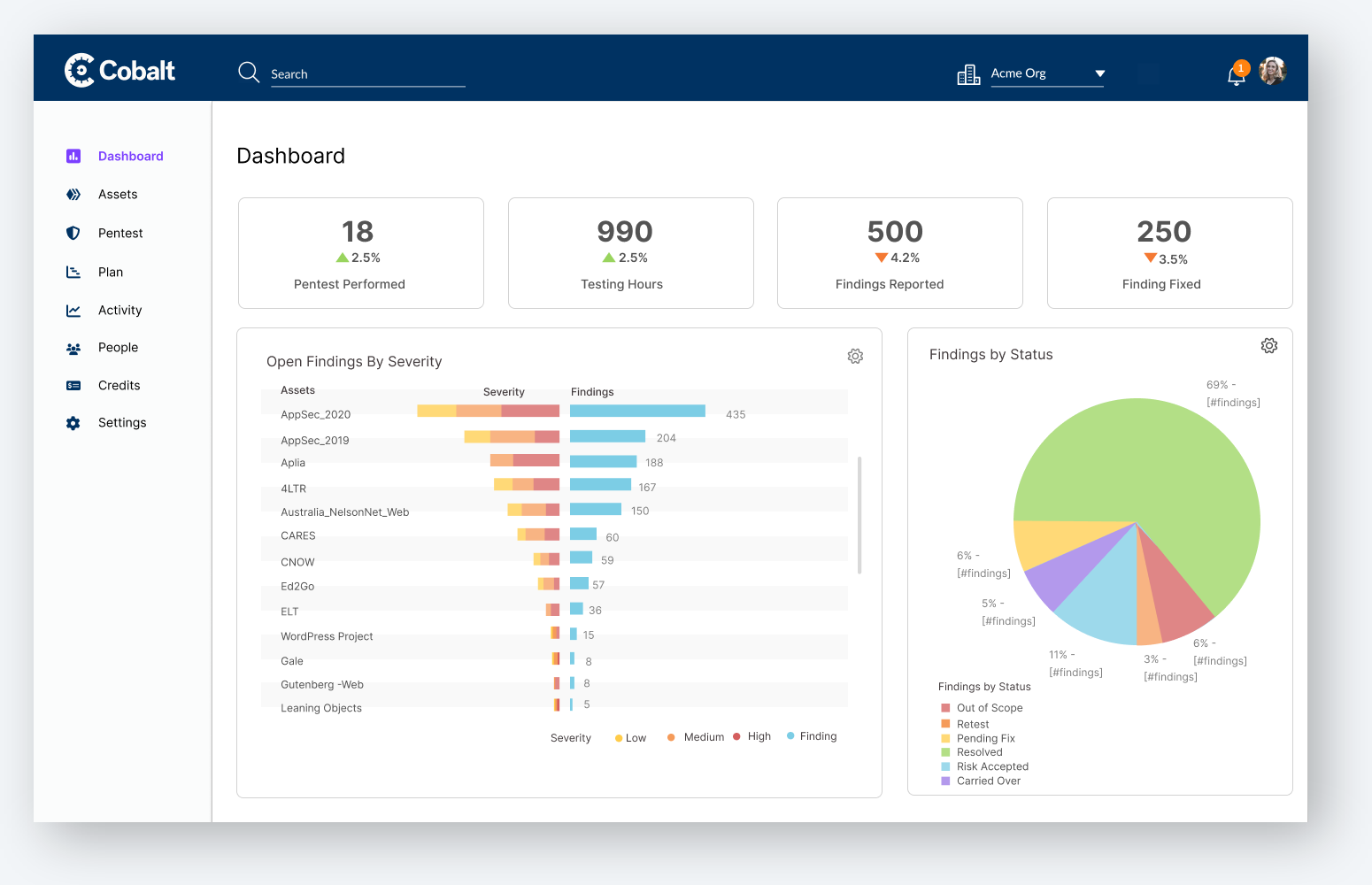Viewport: 1372px width, 885px height.
Task: Open the user profile avatar
Action: 1272,71
